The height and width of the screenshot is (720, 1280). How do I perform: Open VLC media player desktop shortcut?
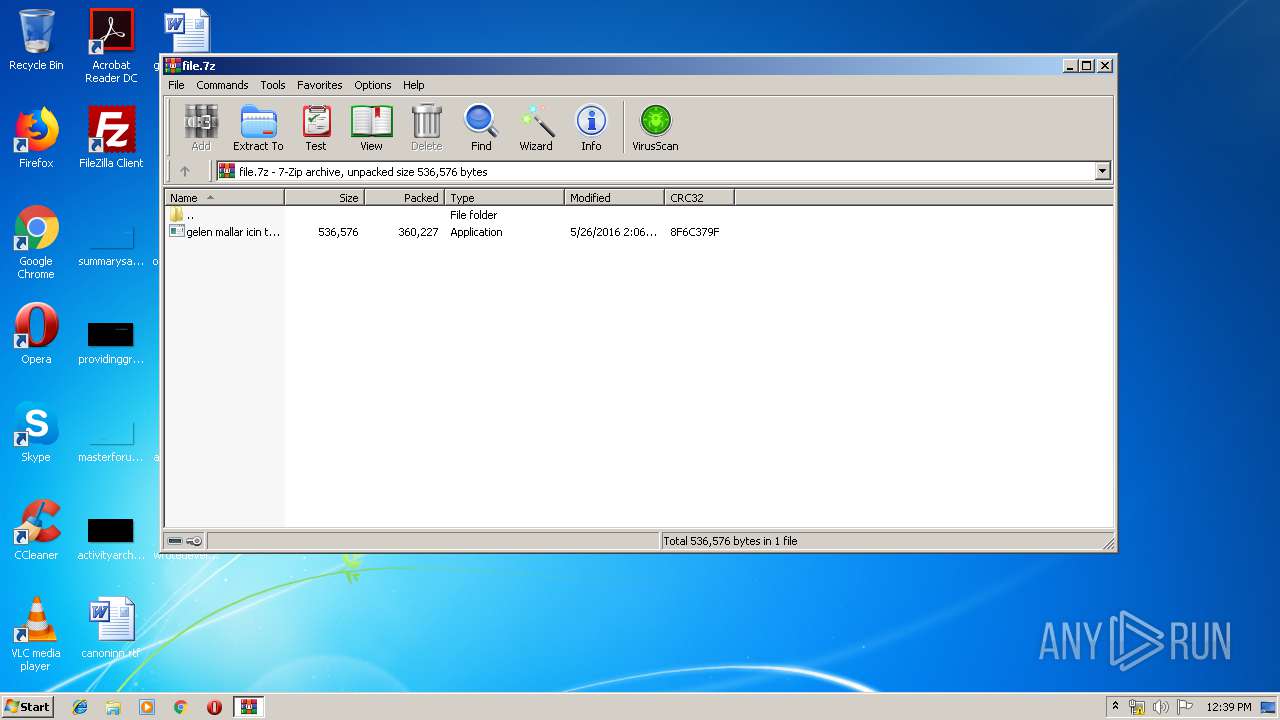(x=36, y=635)
